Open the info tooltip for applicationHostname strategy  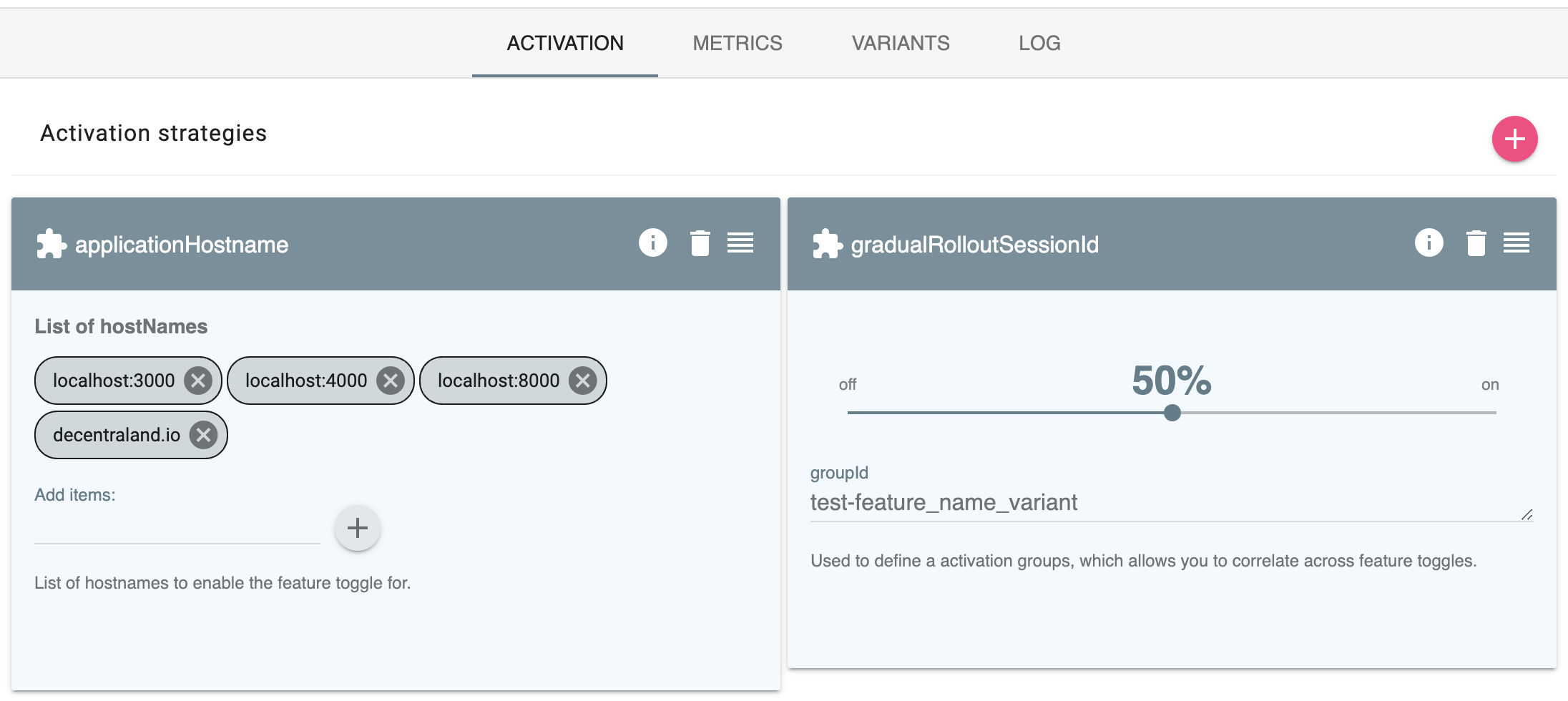point(652,242)
